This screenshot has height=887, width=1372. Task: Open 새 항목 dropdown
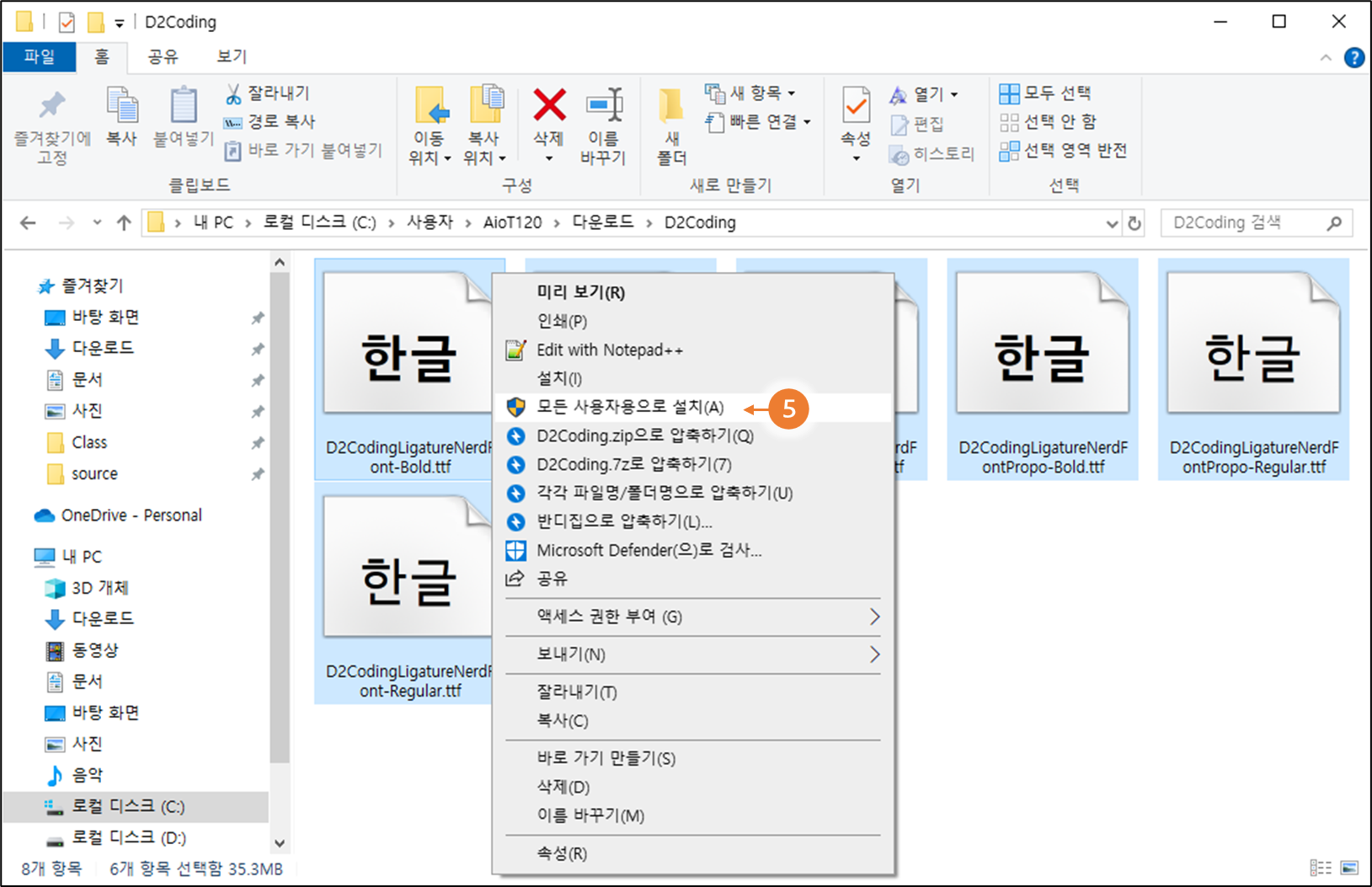750,94
